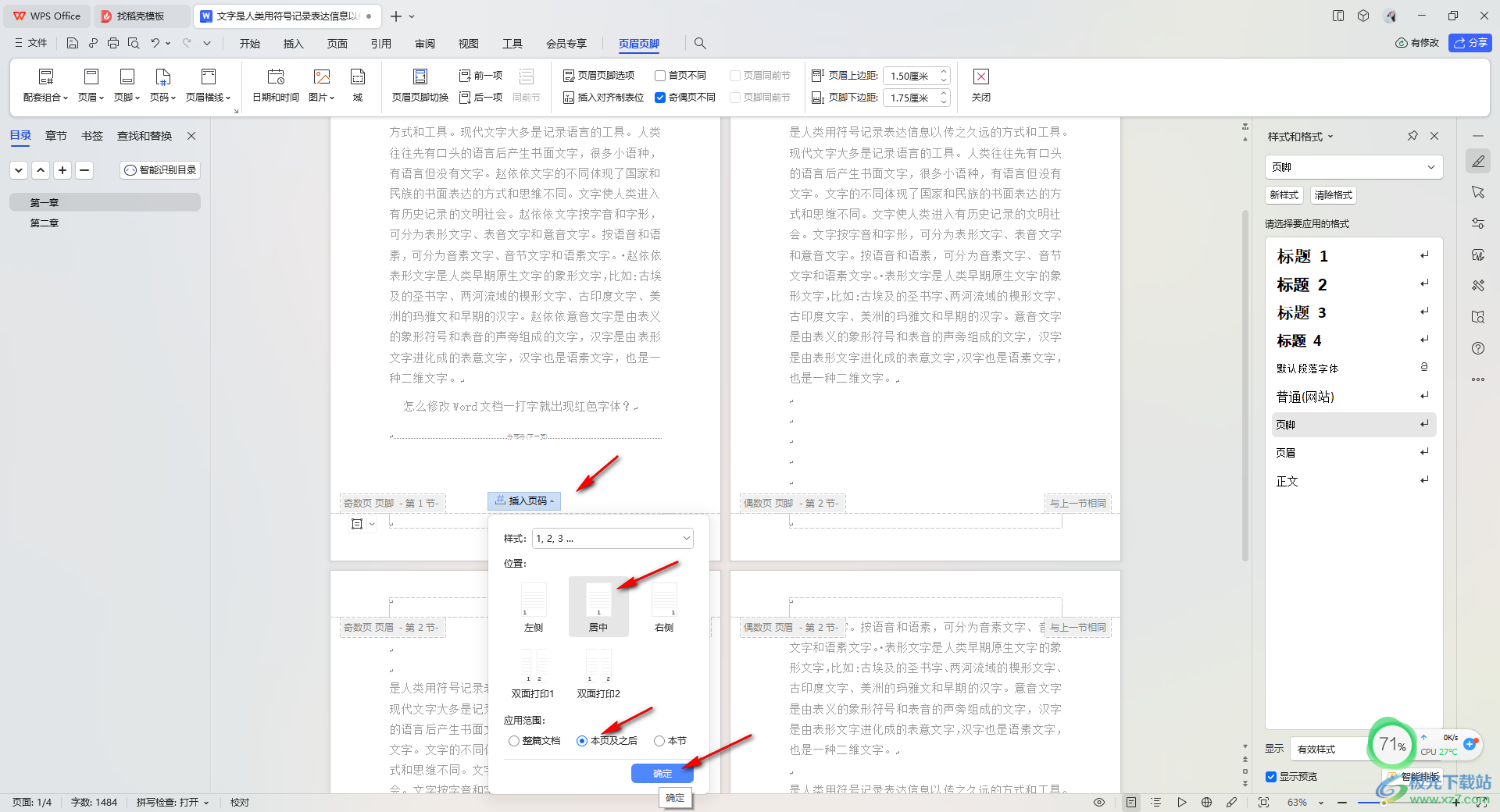Open the 显示 有效样式 dropdown
Image resolution: width=1500 pixels, height=812 pixels.
click(x=1331, y=750)
